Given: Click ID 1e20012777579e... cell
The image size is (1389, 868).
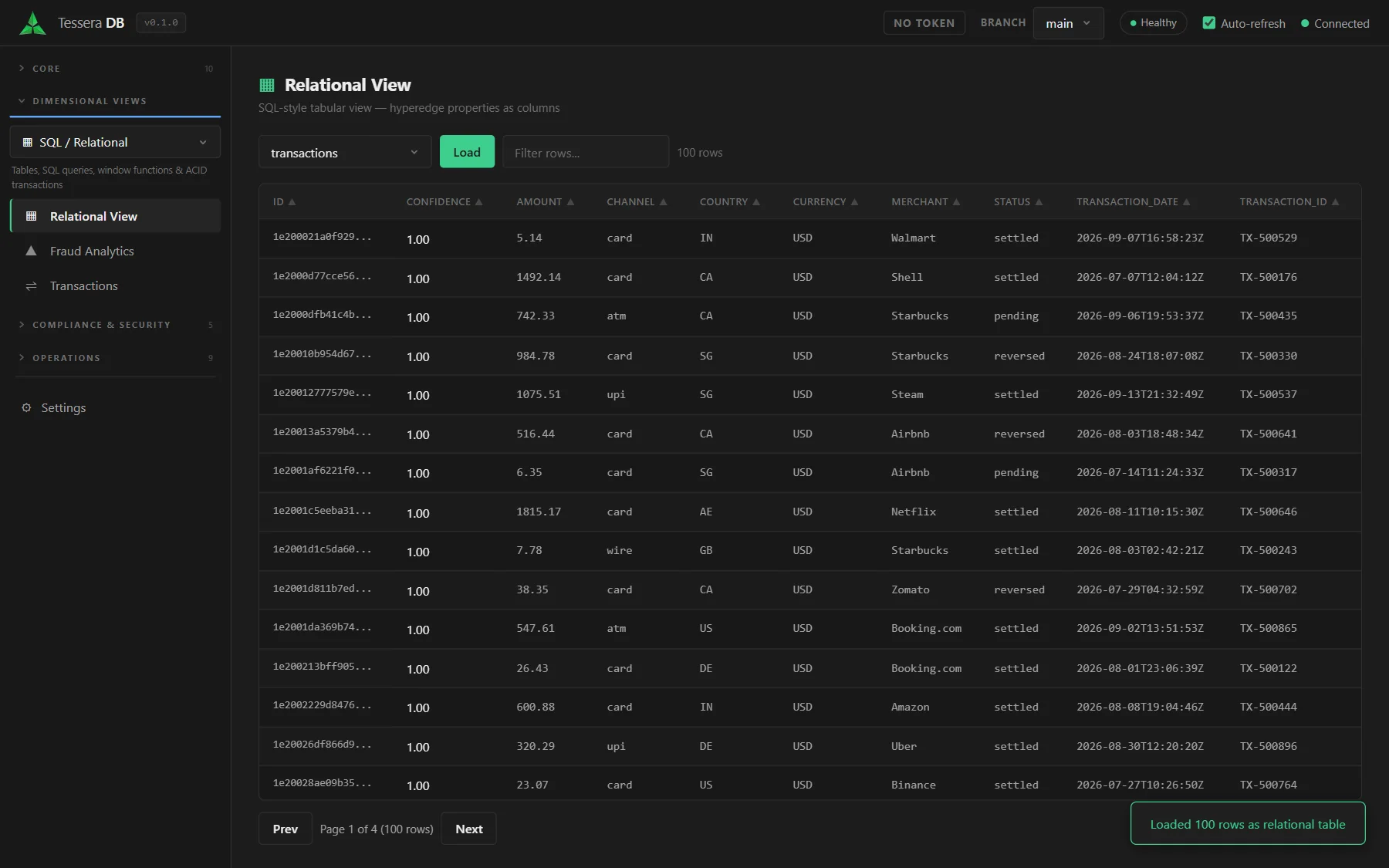Looking at the screenshot, I should pos(322,393).
